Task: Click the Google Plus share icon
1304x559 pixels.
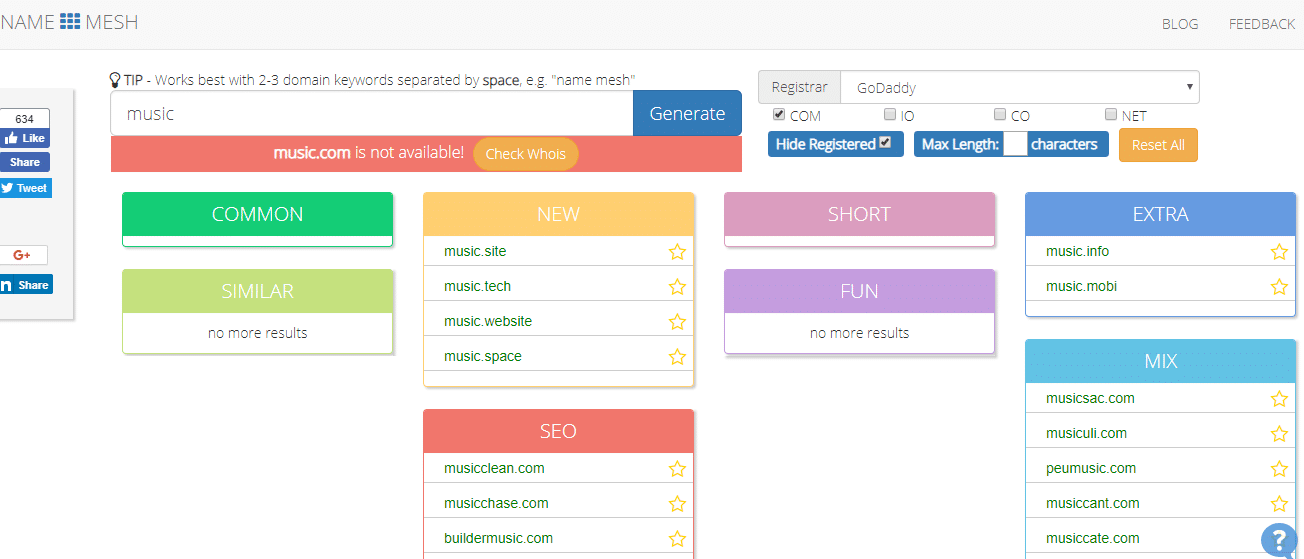Action: [x=23, y=255]
